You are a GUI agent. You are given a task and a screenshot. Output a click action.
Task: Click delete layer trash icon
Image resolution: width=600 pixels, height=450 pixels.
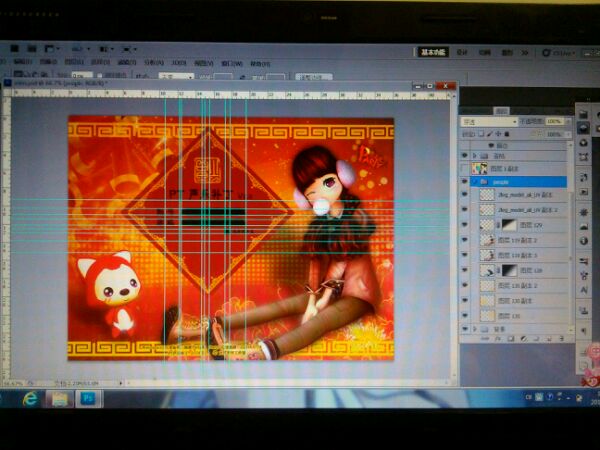click(562, 339)
